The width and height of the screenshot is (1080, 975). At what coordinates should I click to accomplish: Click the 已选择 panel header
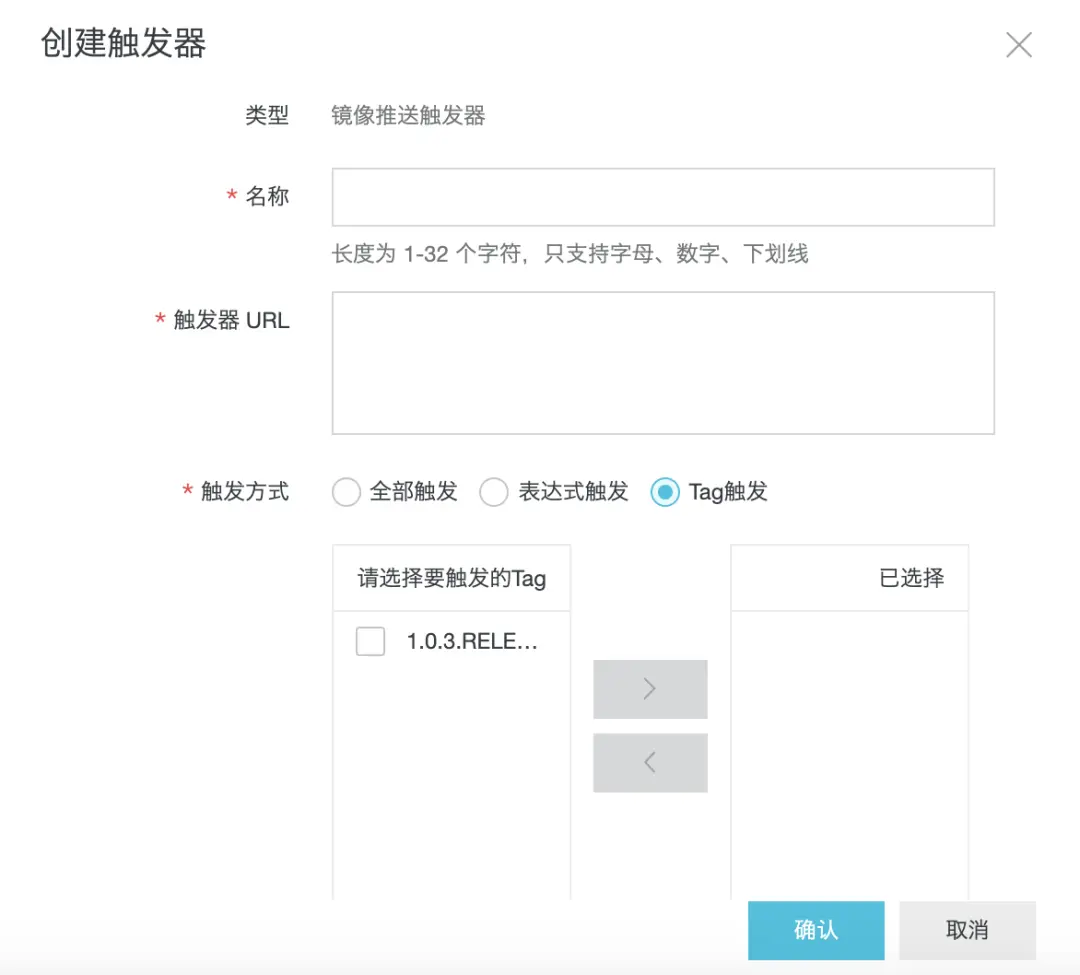[911, 578]
